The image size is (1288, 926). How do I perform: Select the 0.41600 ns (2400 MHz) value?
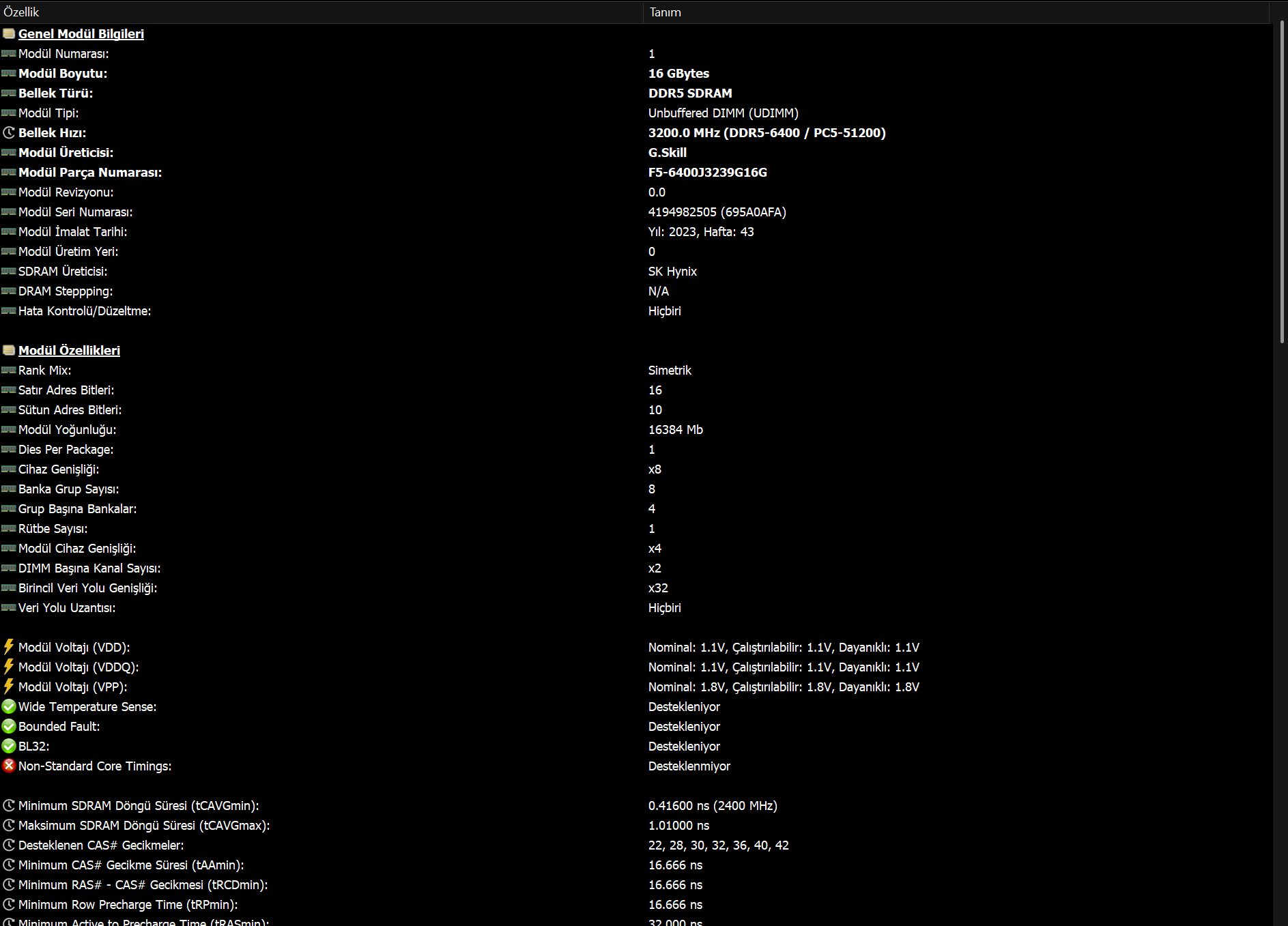tap(713, 805)
